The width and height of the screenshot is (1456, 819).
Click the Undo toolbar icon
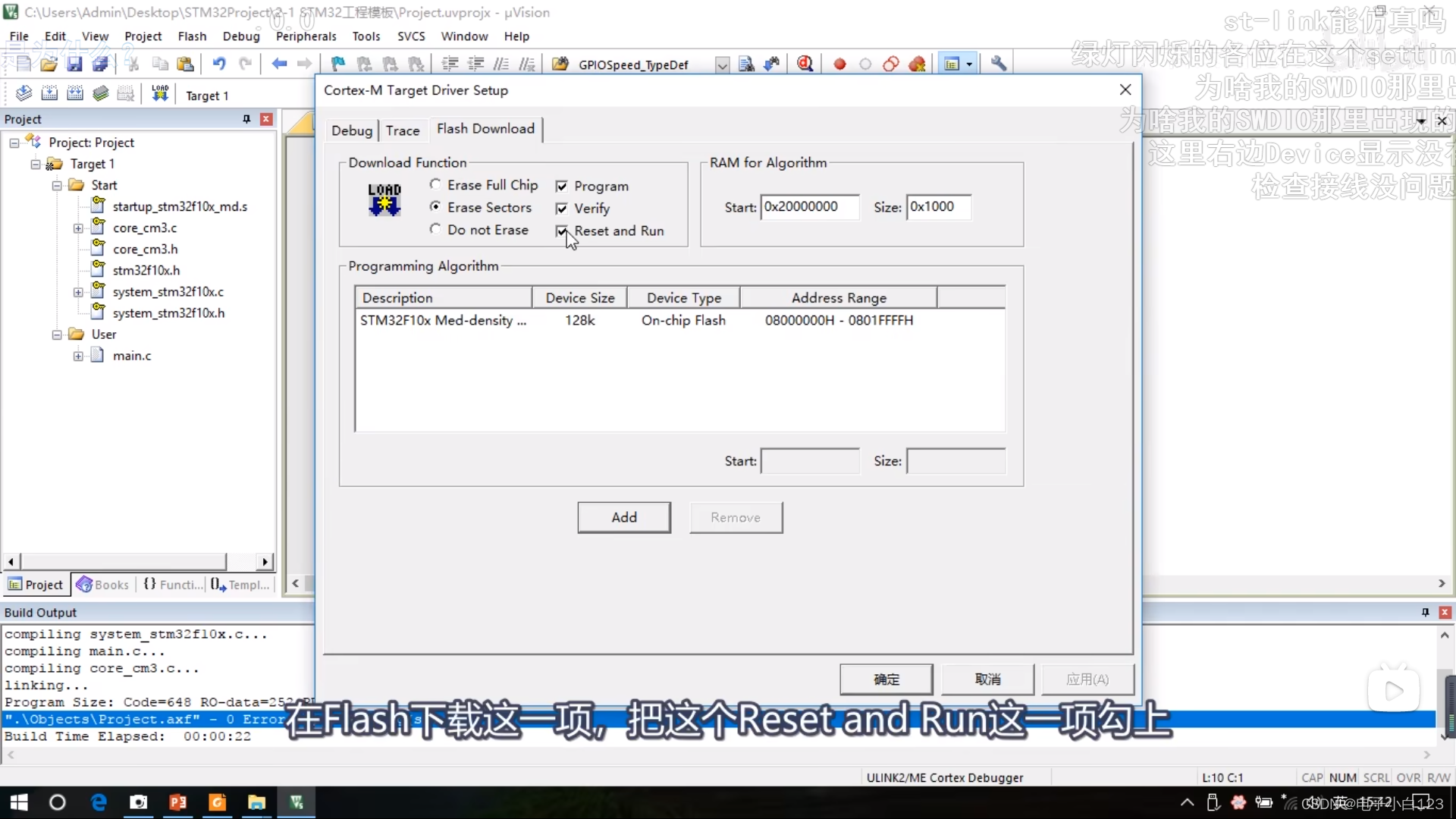click(218, 64)
